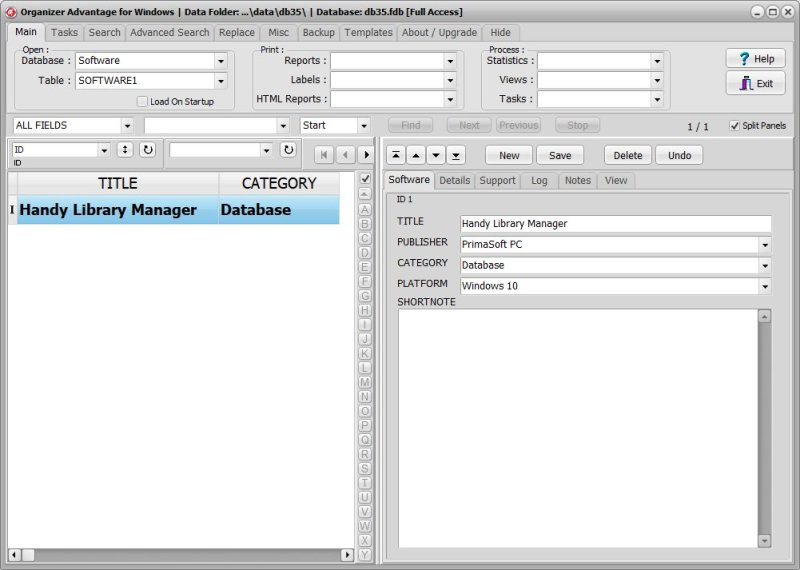The image size is (800, 570).
Task: Jump to last record arrow button
Action: 456,155
